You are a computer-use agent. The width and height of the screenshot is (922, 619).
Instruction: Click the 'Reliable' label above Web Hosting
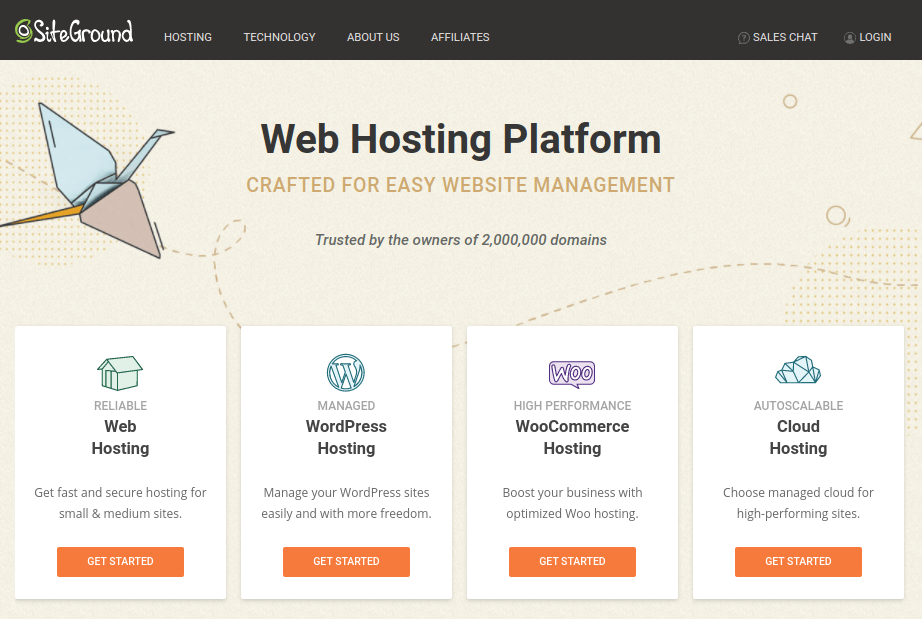(x=121, y=406)
